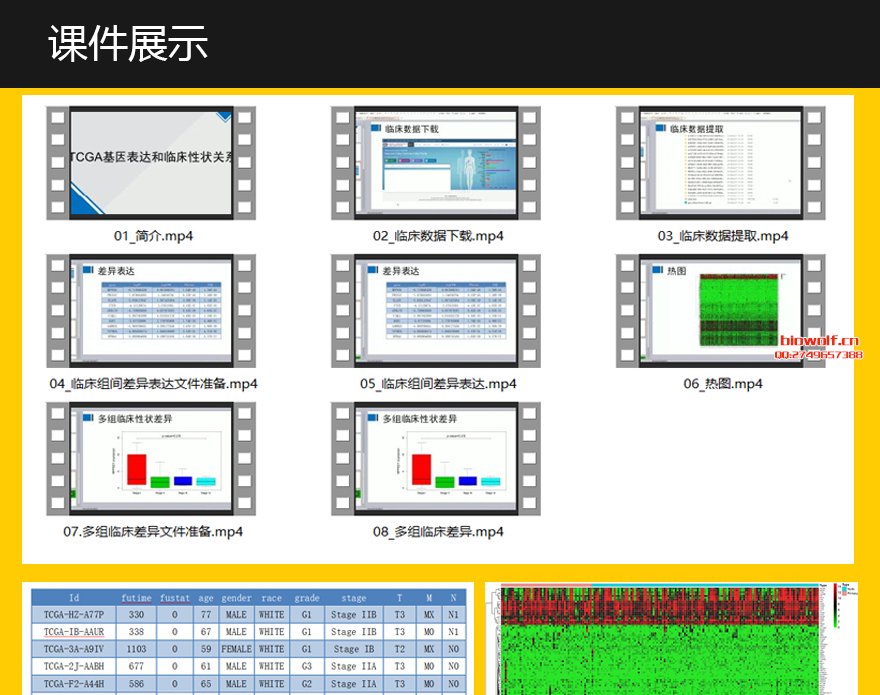The image size is (880, 695).
Task: Select the TCGA-2J-AABH row Id cell
Action: (x=74, y=666)
